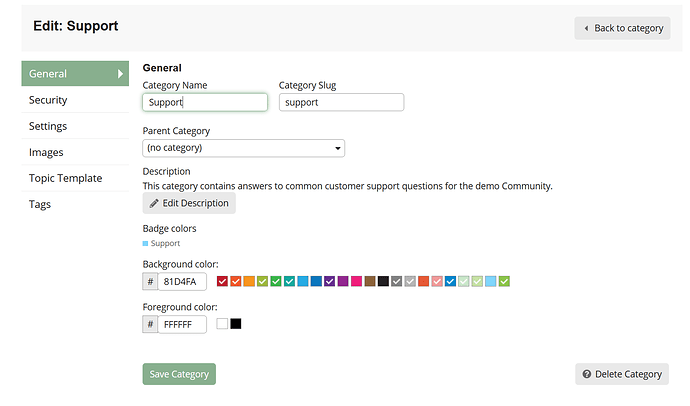Pick the light pink background swatch

[x=437, y=281]
